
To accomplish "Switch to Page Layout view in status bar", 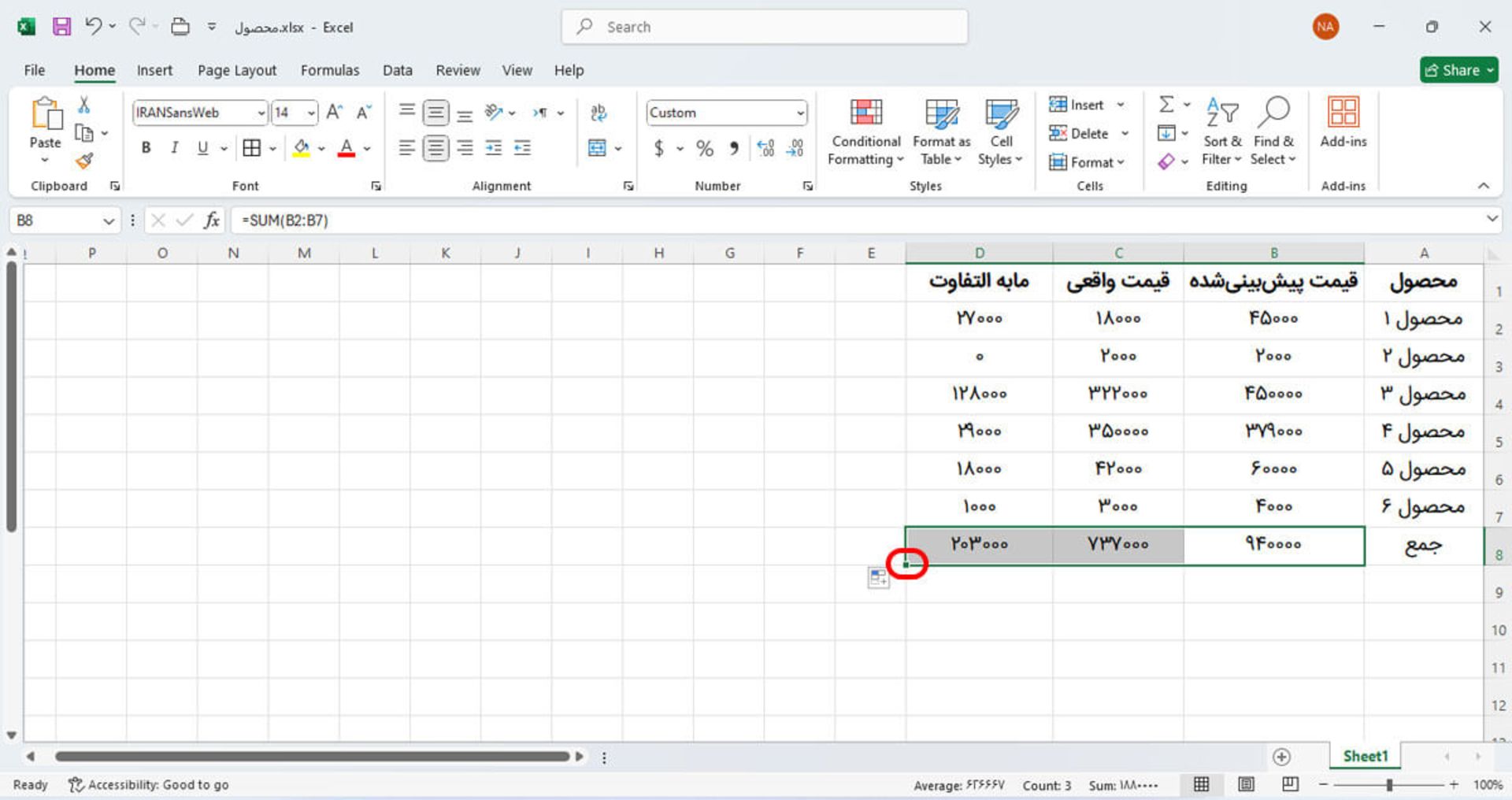I will point(1246,784).
